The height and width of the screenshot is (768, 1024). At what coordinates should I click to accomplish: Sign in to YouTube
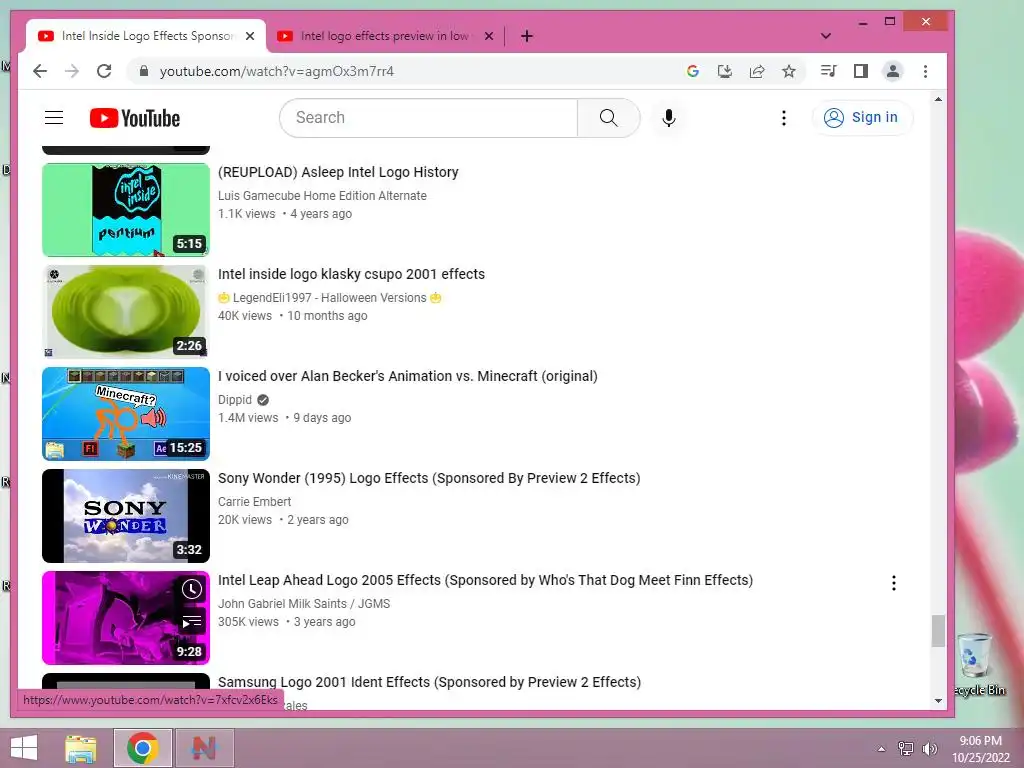(x=861, y=118)
